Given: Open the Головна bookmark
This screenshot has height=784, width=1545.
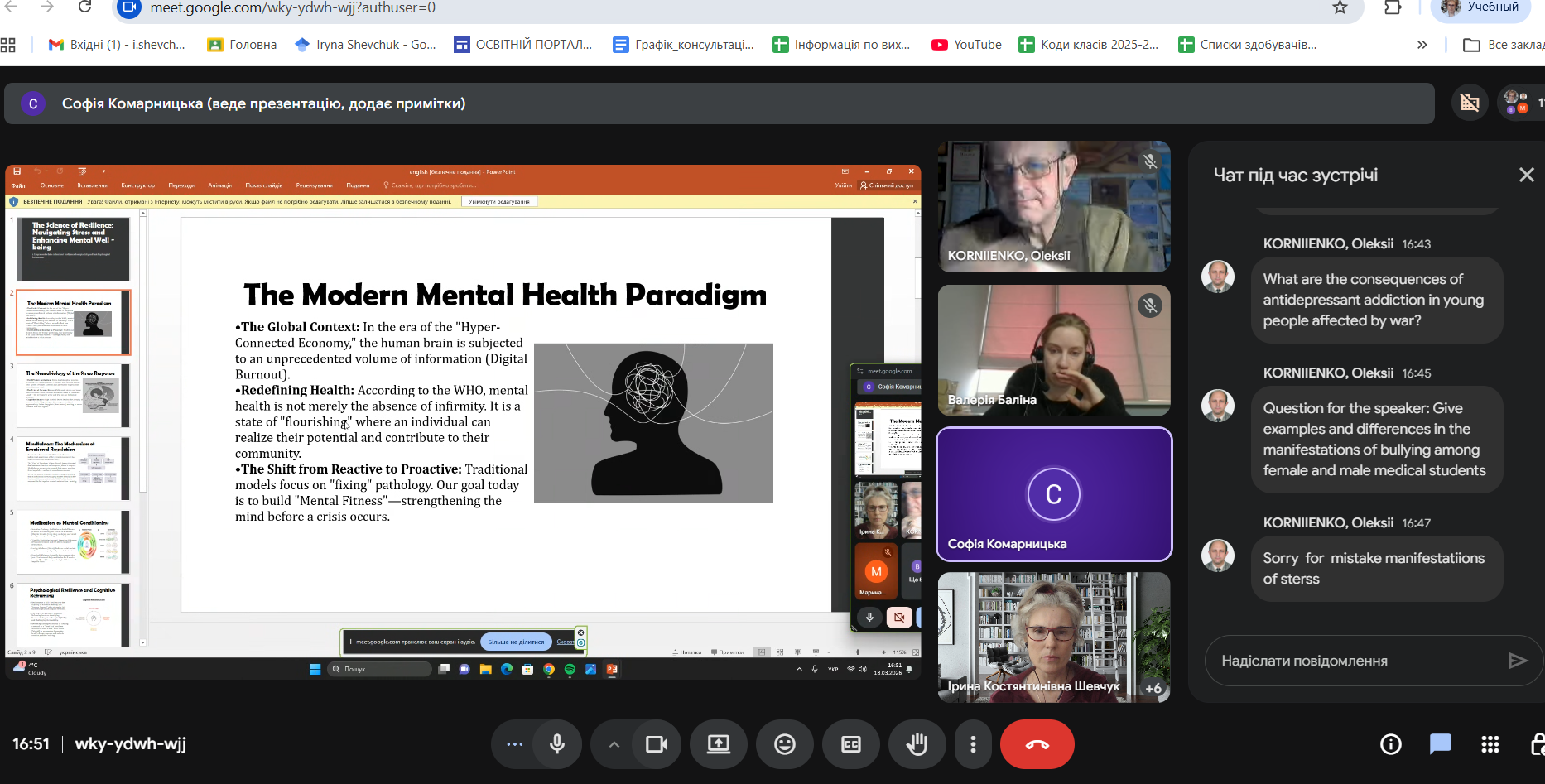Looking at the screenshot, I should 242,45.
